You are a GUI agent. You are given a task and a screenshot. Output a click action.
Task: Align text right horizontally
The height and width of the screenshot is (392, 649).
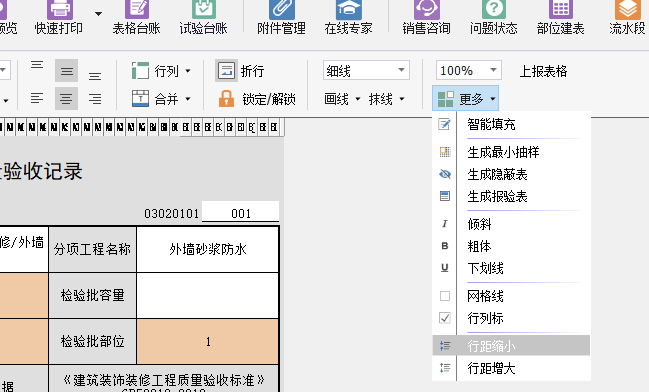point(95,99)
